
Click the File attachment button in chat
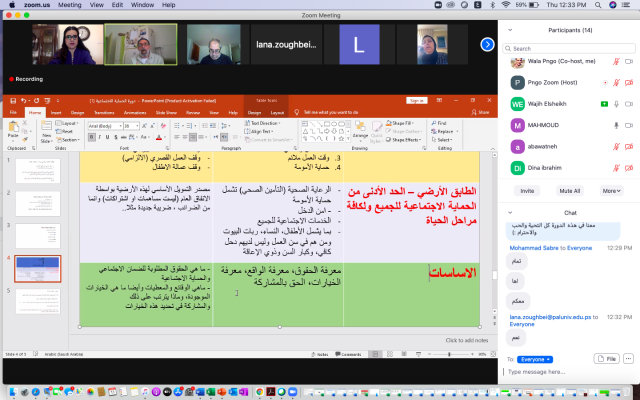(606, 357)
